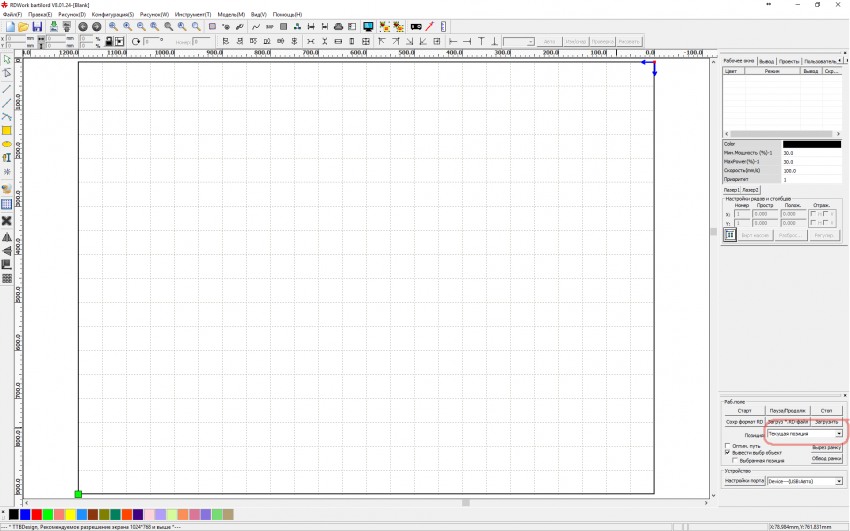
Task: Close the work panel with its x
Action: pyautogui.click(x=845, y=396)
